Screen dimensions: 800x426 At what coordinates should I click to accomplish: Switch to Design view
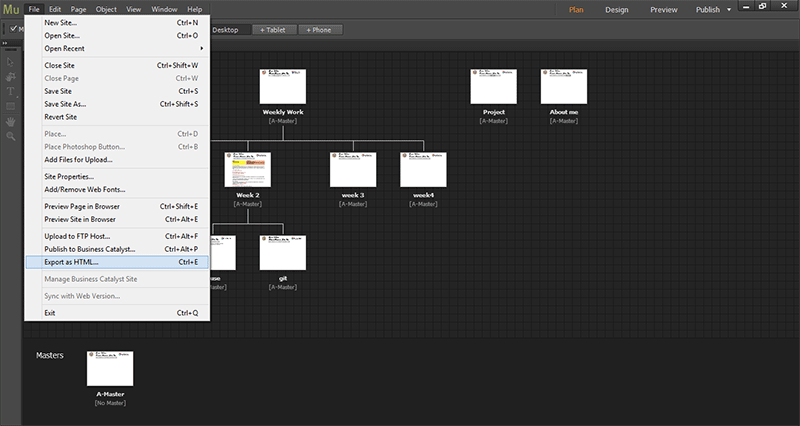[617, 10]
